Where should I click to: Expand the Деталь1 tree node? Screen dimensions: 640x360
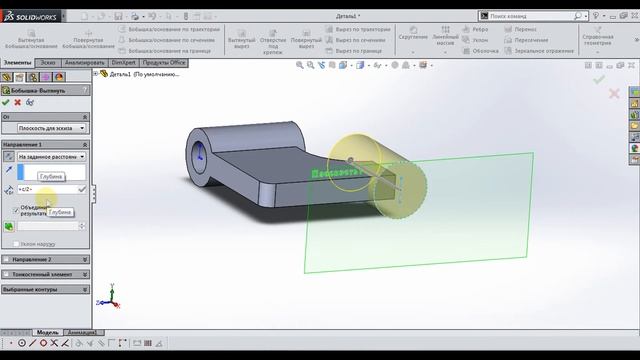point(96,74)
